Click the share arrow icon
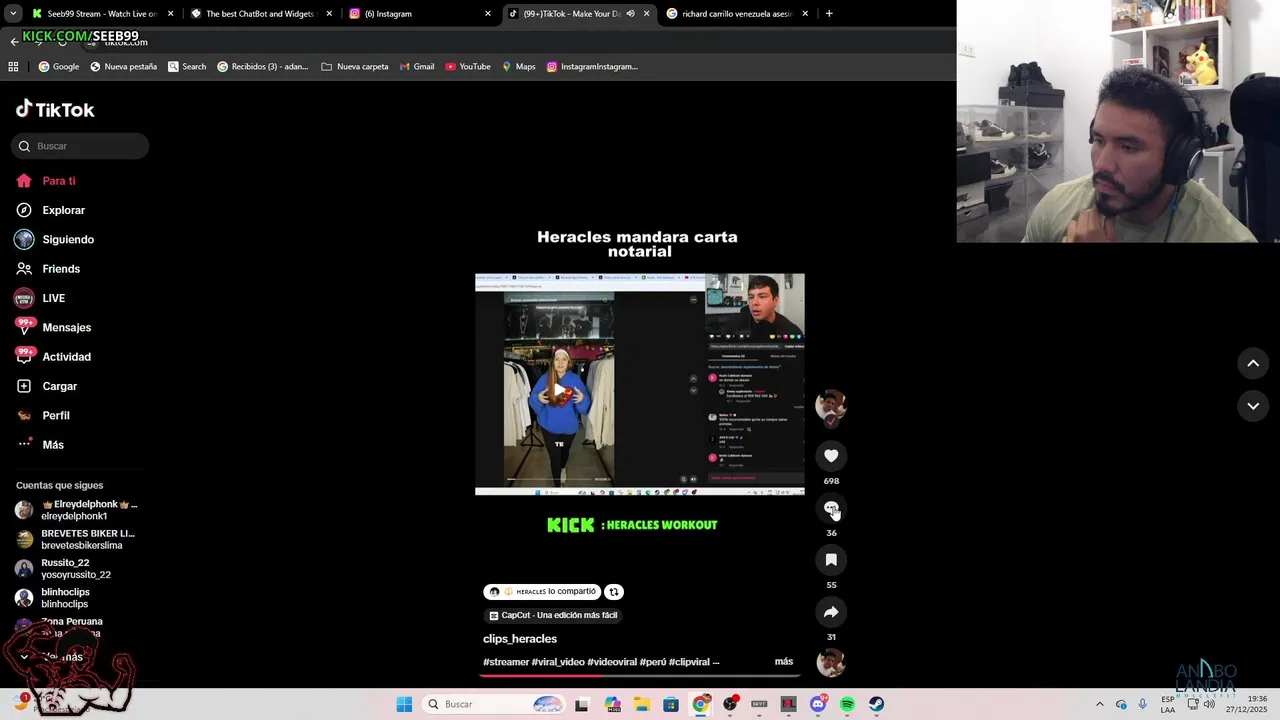This screenshot has width=1280, height=720. point(831,612)
